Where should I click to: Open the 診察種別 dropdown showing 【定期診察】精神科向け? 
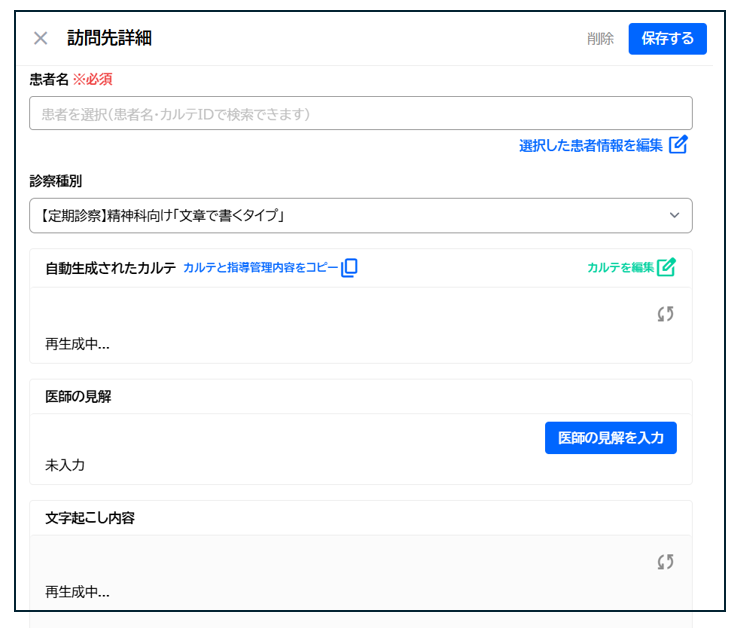point(360,215)
